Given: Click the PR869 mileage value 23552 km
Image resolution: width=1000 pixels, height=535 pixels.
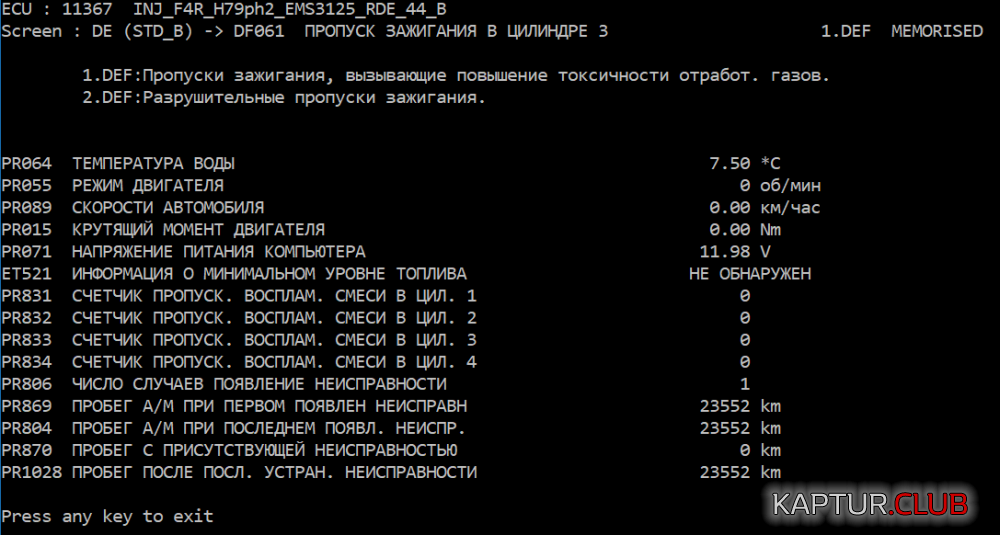Looking at the screenshot, I should click(x=740, y=406).
